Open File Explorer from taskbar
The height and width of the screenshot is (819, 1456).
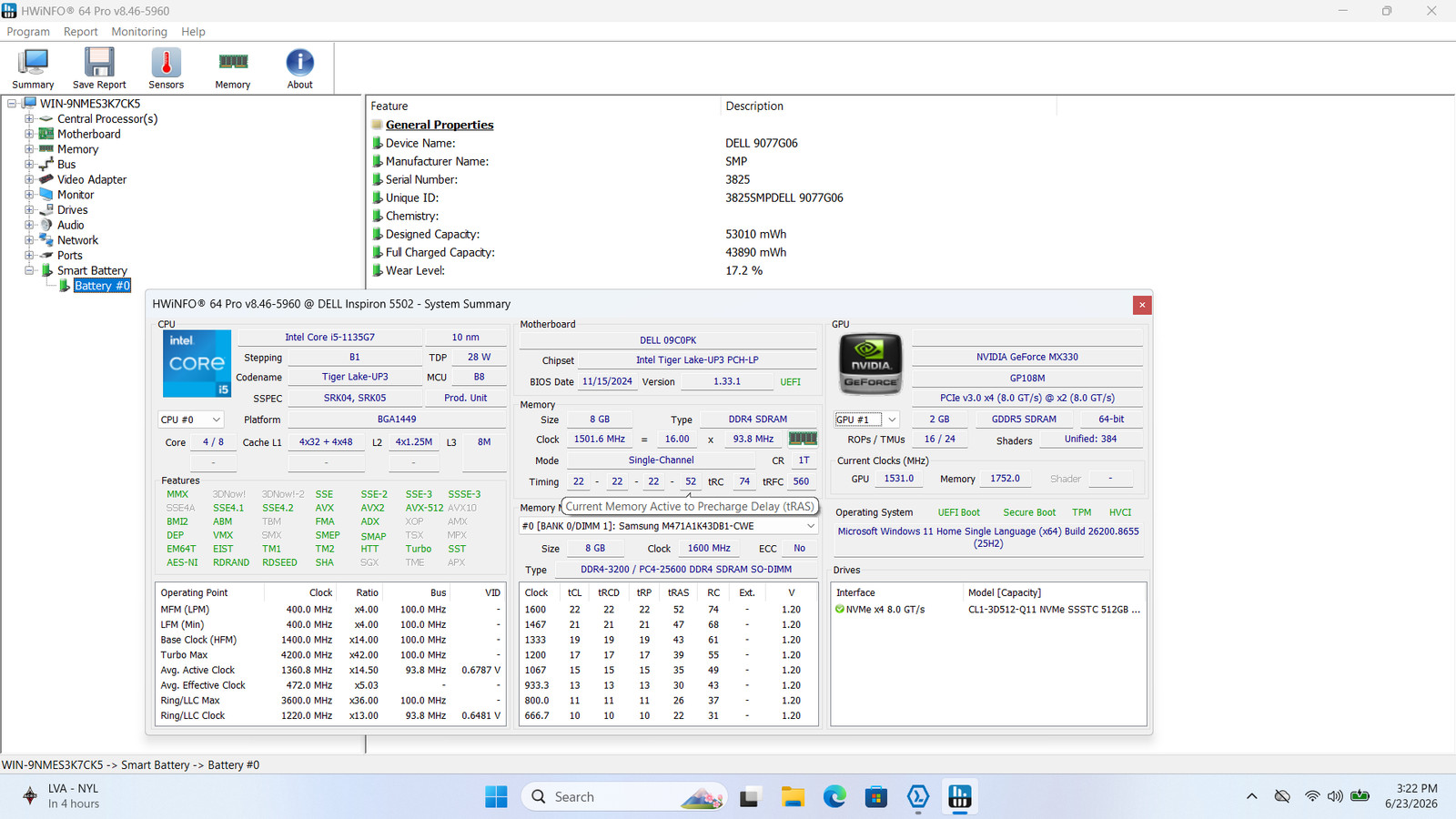click(x=793, y=797)
